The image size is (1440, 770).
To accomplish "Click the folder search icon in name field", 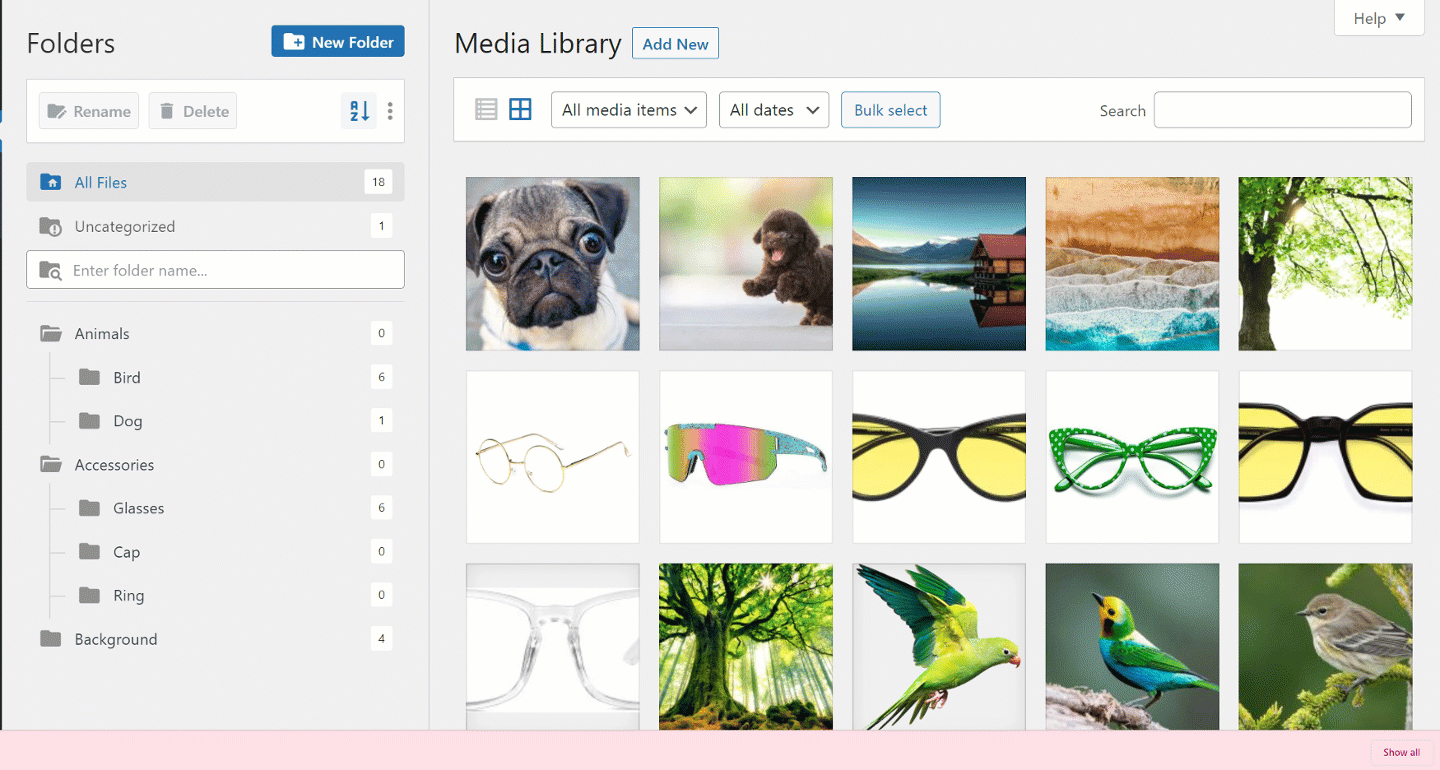I will pos(50,270).
